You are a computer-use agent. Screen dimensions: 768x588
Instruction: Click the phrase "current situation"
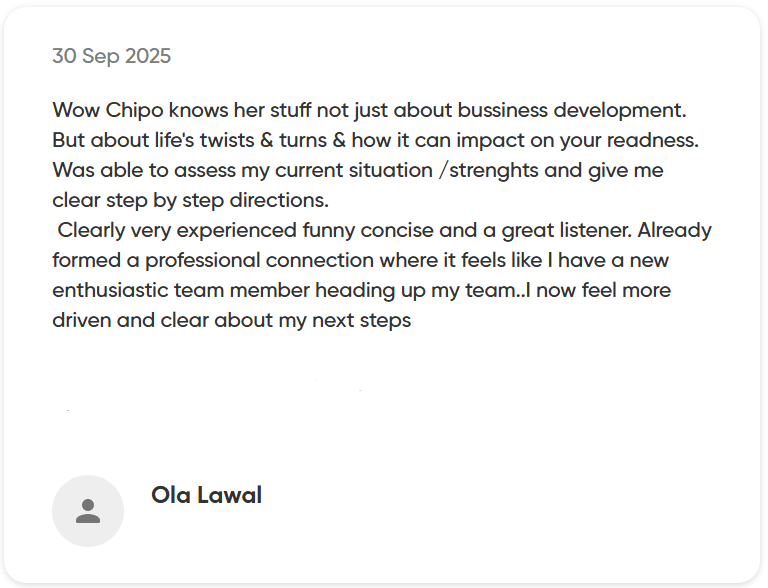[x=350, y=169]
